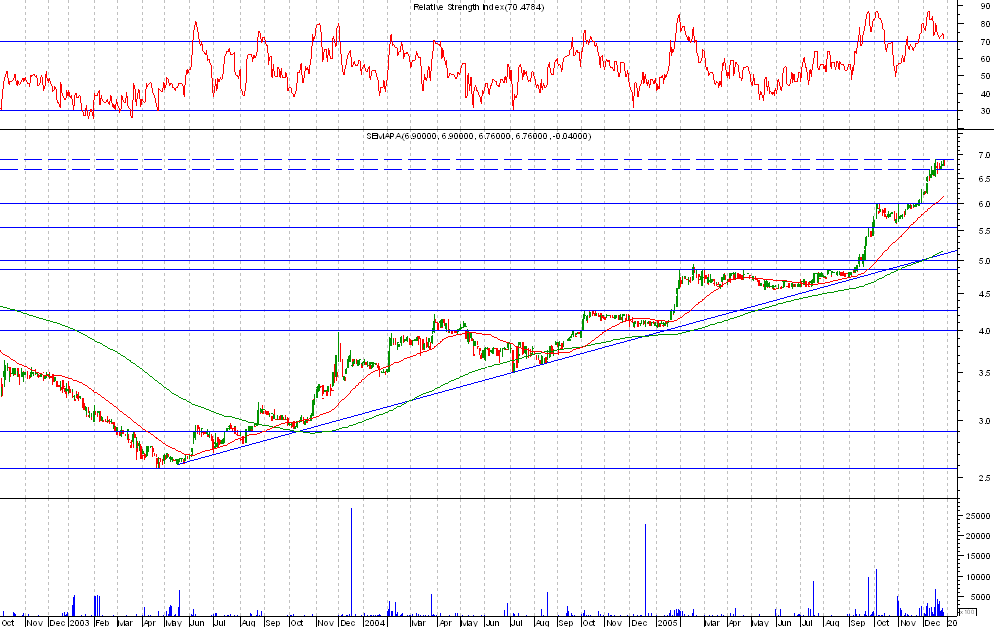Image resolution: width=994 pixels, height=627 pixels.
Task: Click the SEMAPA price chart title
Action: coord(479,135)
